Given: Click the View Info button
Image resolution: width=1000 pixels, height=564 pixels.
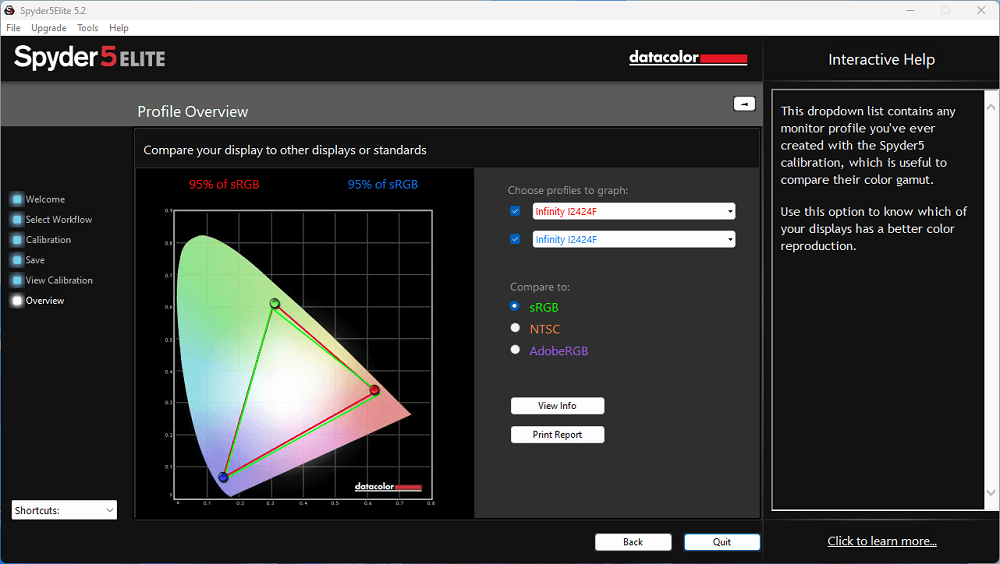Looking at the screenshot, I should click(557, 406).
